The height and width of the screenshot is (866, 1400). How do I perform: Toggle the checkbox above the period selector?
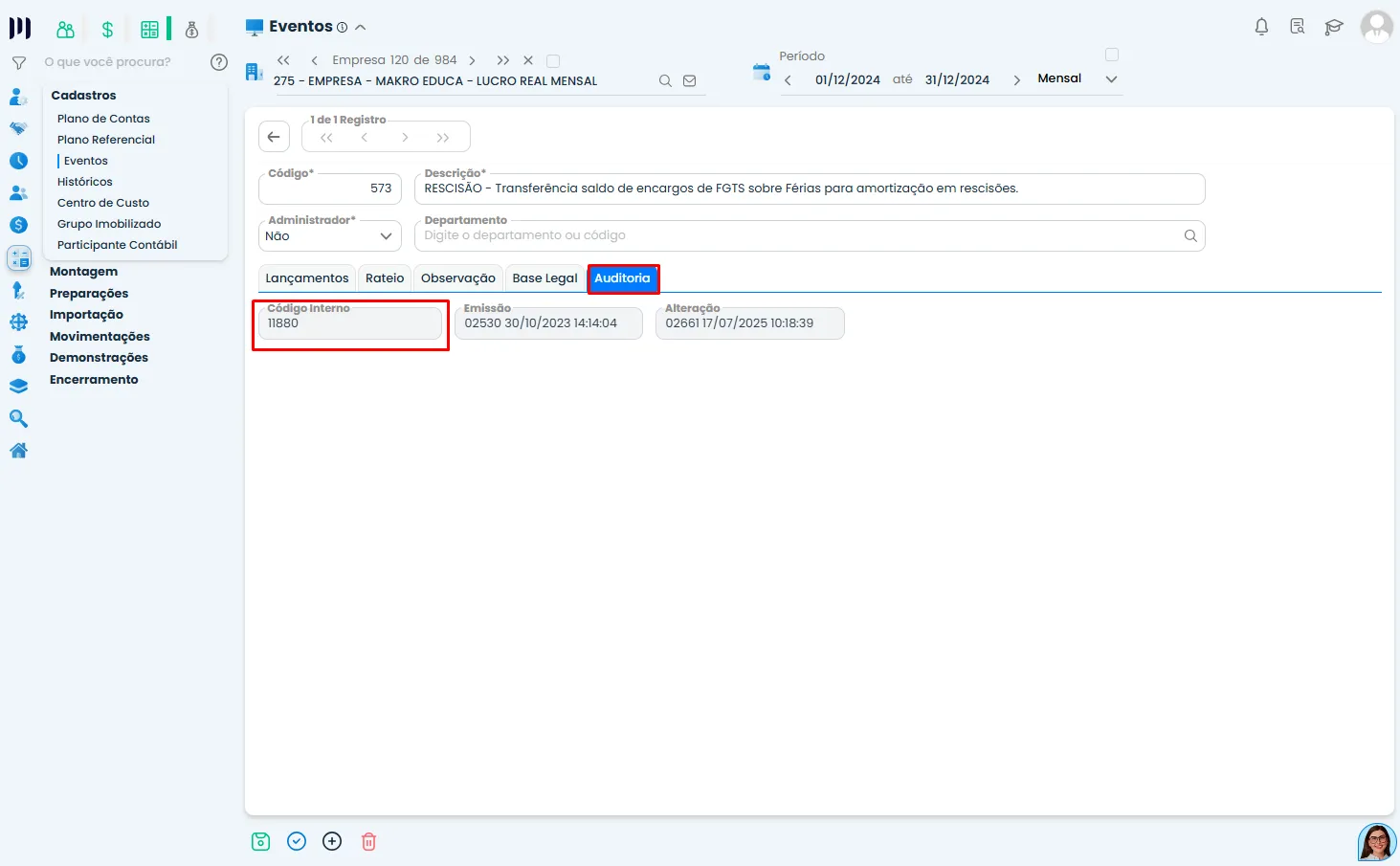(1112, 55)
